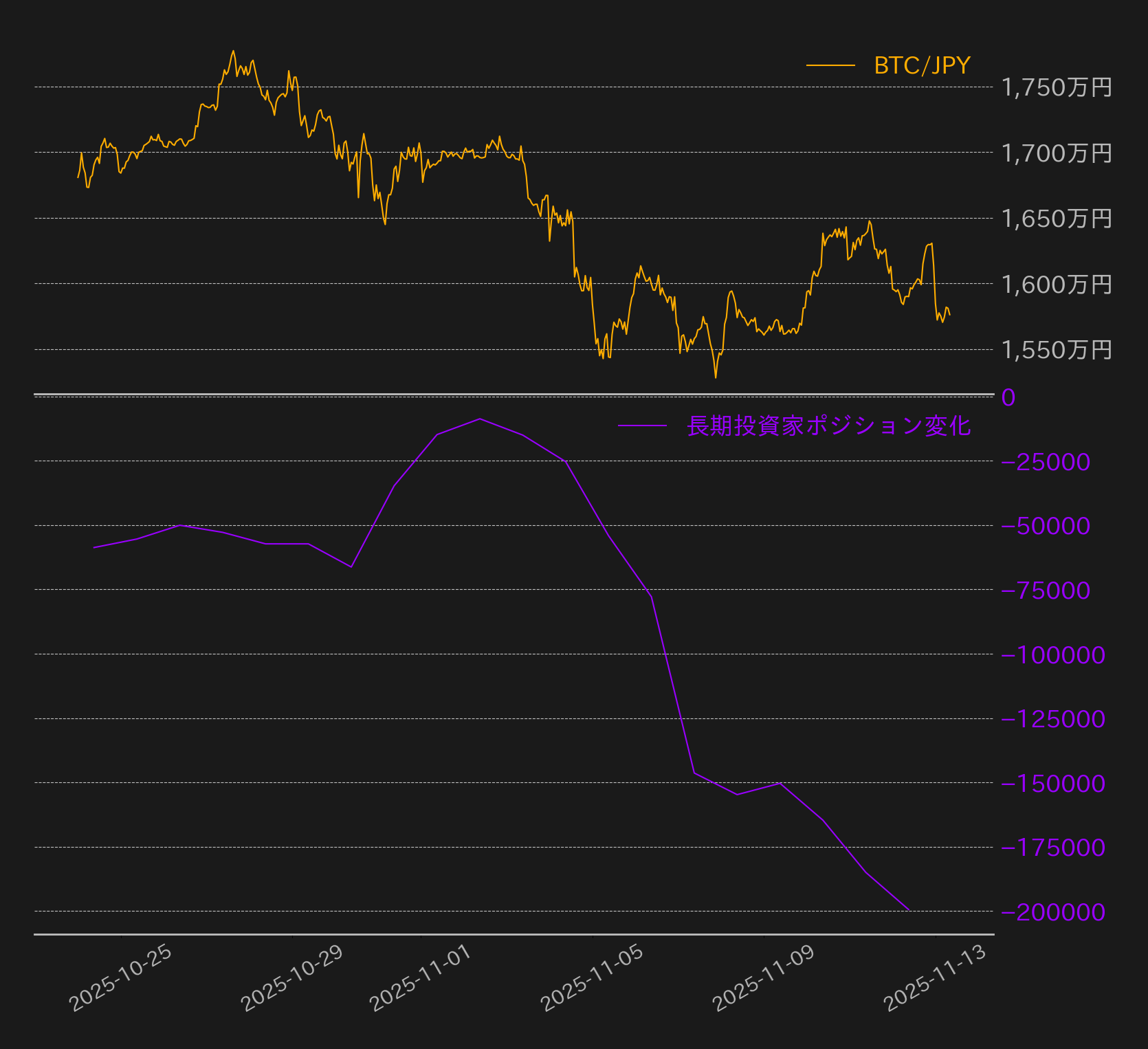Click the purple line's highest point
Image resolution: width=1148 pixels, height=1049 pixels.
[x=480, y=418]
